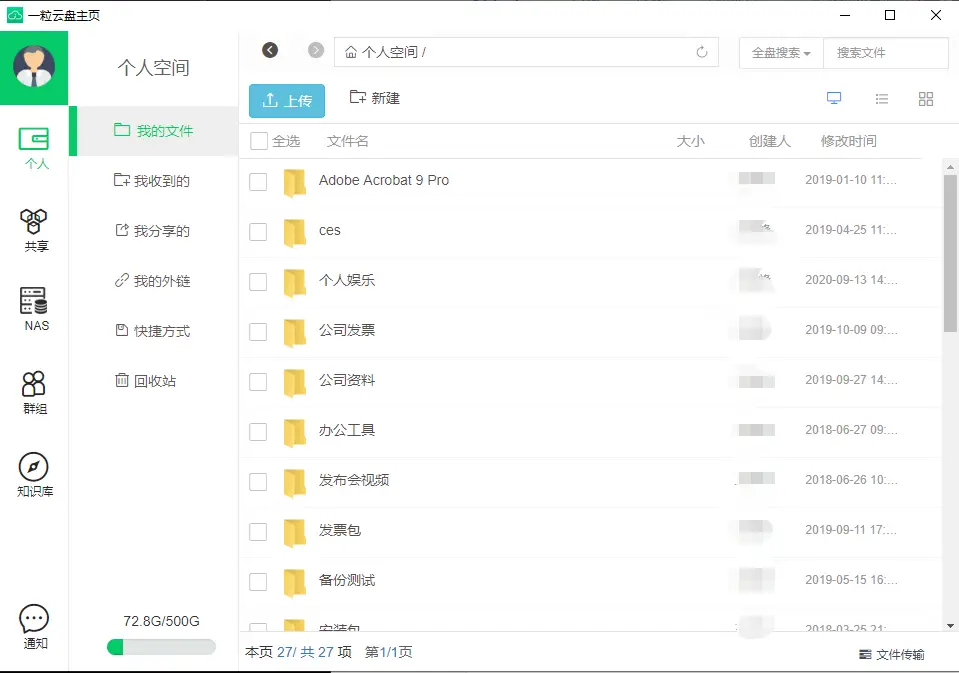Check the 办公工具 row checkbox
The width and height of the screenshot is (959, 673).
(258, 433)
